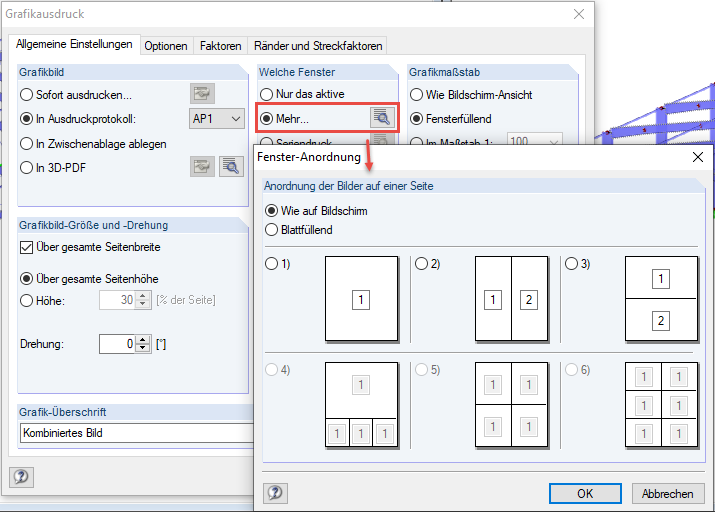The height and width of the screenshot is (512, 715).
Task: Select Sofort ausdrucken radio option
Action: click(27, 96)
